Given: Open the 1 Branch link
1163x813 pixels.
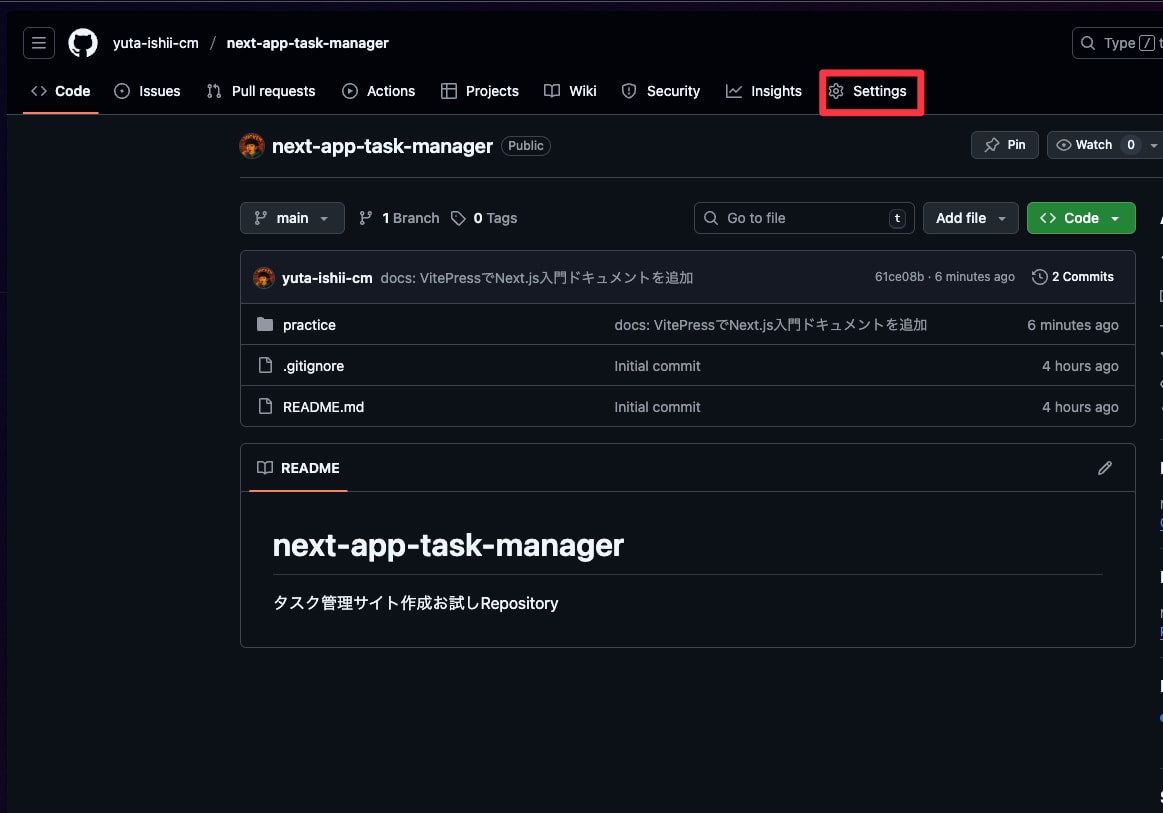Looking at the screenshot, I should coord(399,218).
